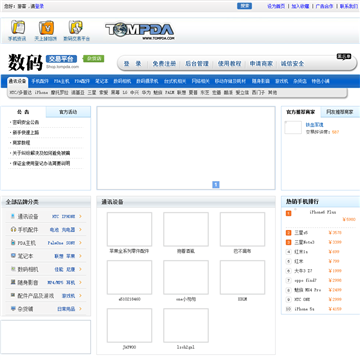Screen dimensions: 360x360
Task: Open iPhone6 Plus in sales ranking
Action: click(x=323, y=212)
